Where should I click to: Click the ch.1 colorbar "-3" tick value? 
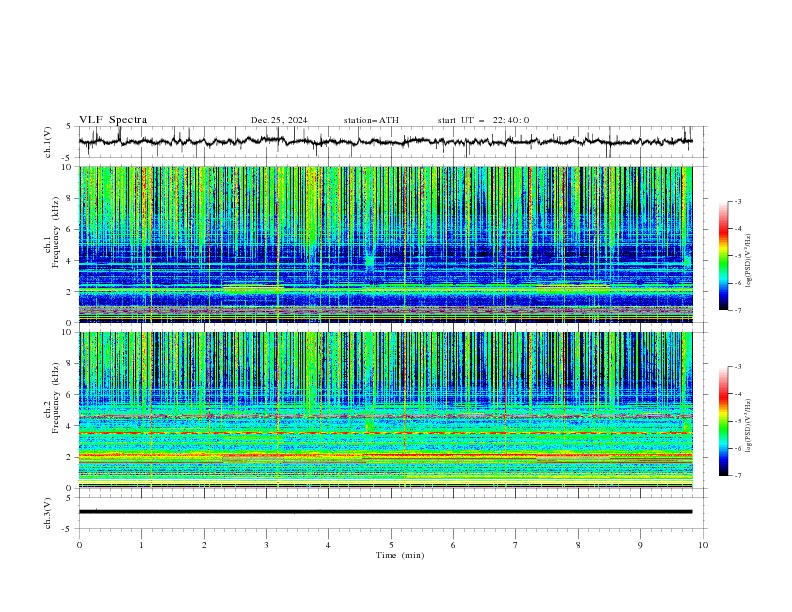click(x=738, y=201)
